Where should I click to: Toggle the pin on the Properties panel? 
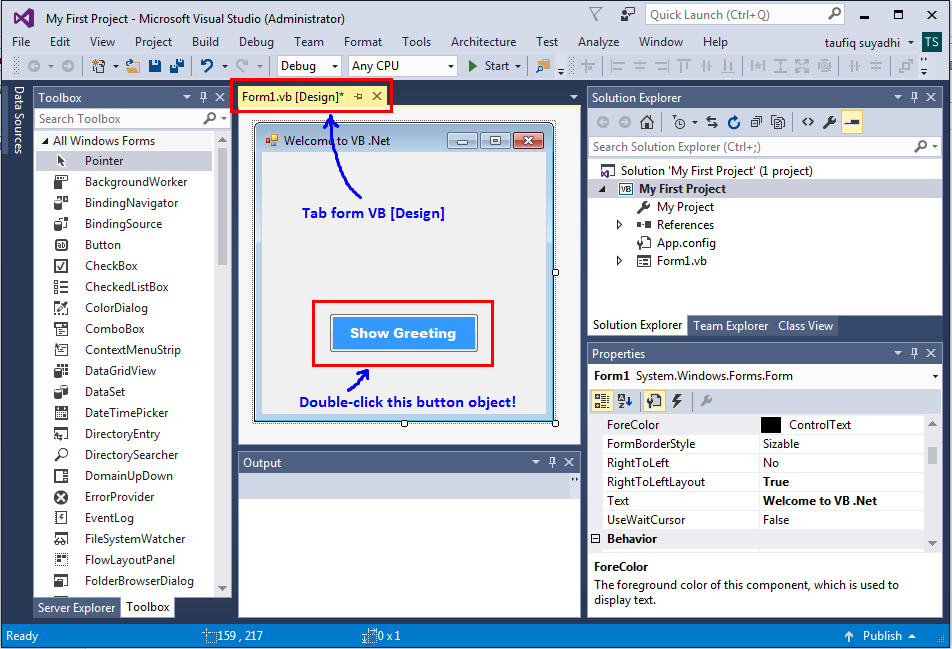913,353
